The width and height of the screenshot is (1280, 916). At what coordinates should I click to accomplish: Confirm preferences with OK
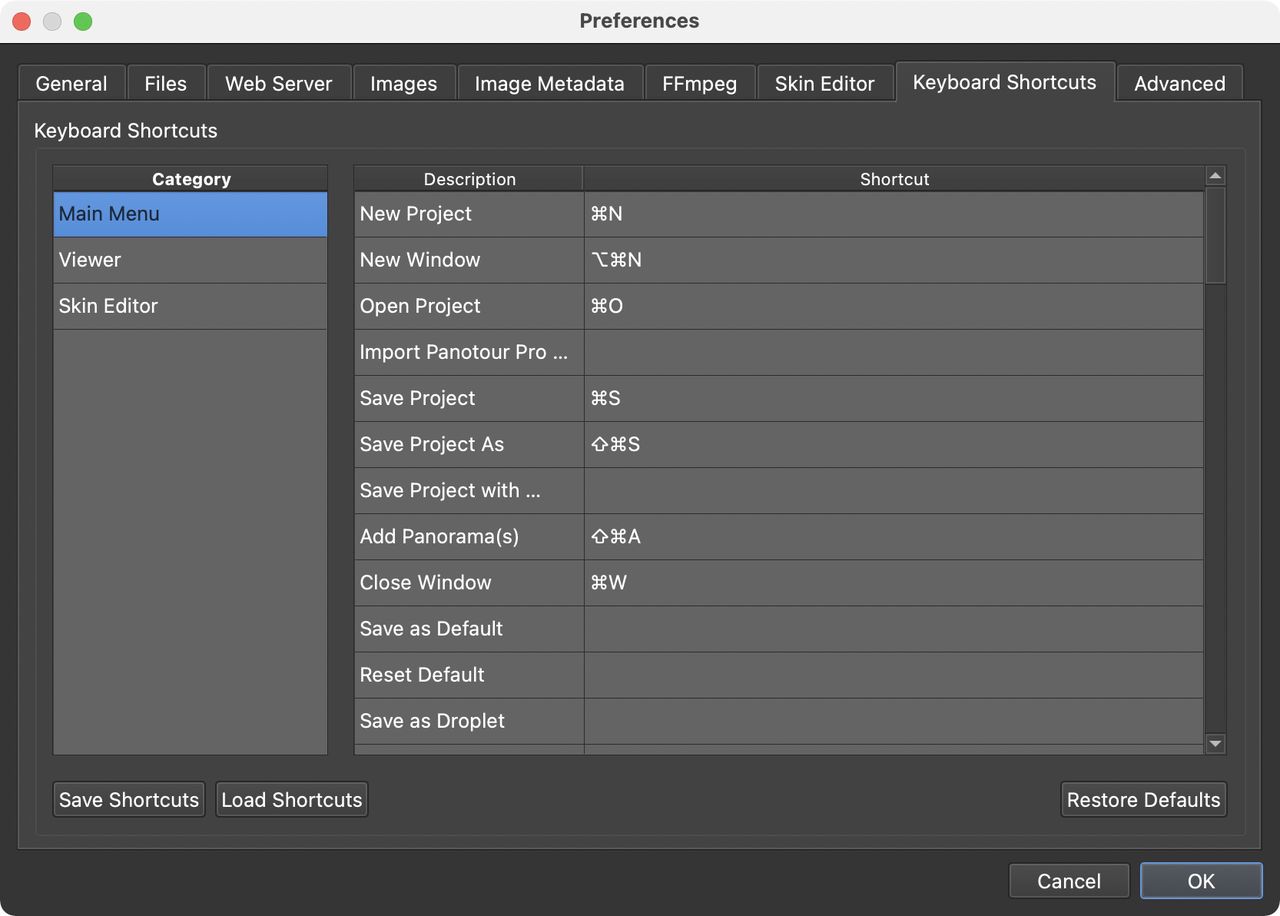pos(1201,881)
